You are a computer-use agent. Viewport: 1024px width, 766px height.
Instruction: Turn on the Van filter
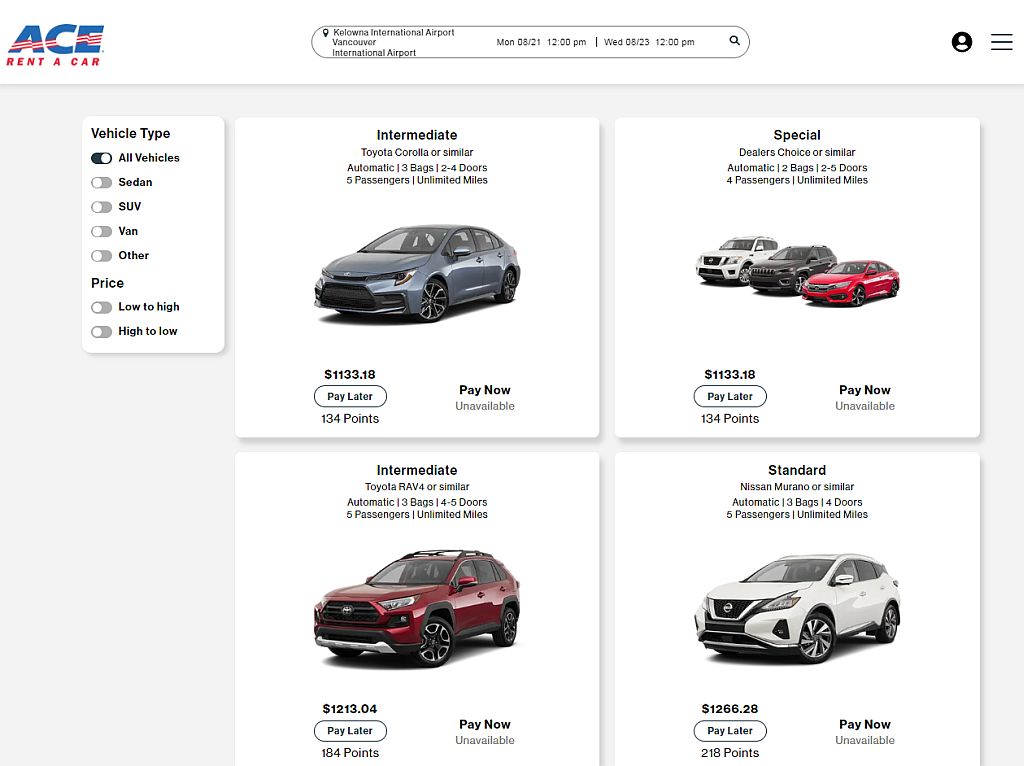102,231
